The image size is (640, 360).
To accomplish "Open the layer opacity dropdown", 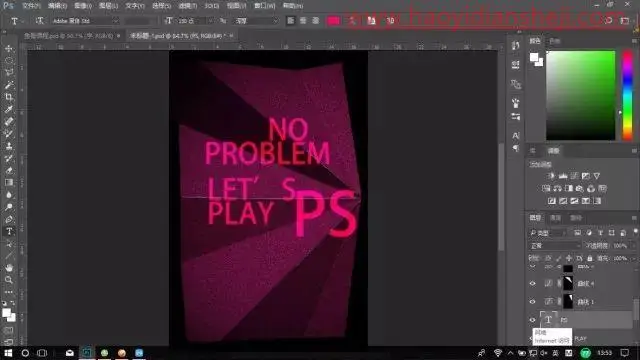I will click(623, 245).
